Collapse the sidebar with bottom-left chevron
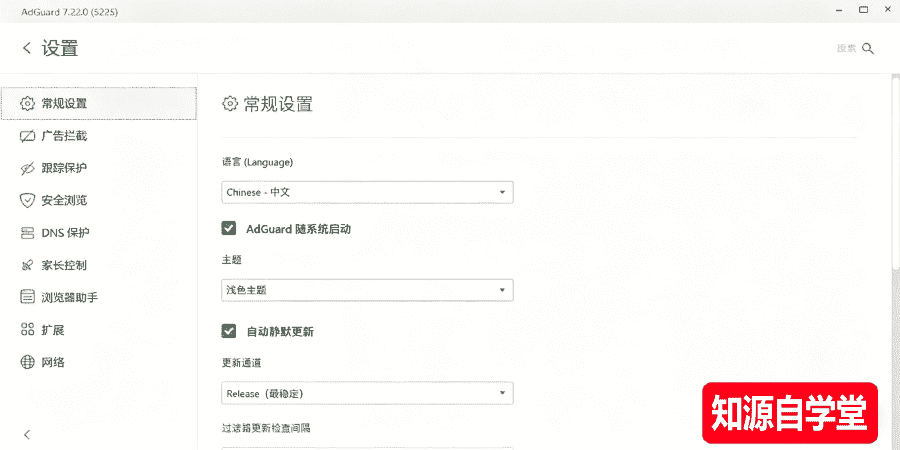Image resolution: width=900 pixels, height=450 pixels. coord(26,434)
